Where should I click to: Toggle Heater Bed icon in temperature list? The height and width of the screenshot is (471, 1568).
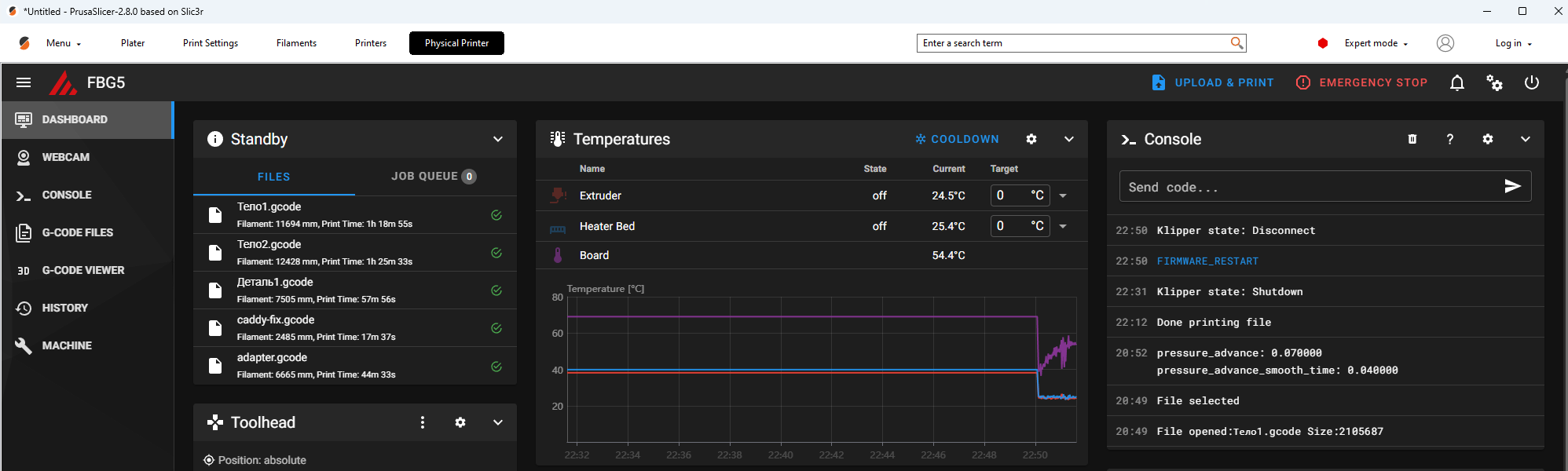click(x=558, y=228)
